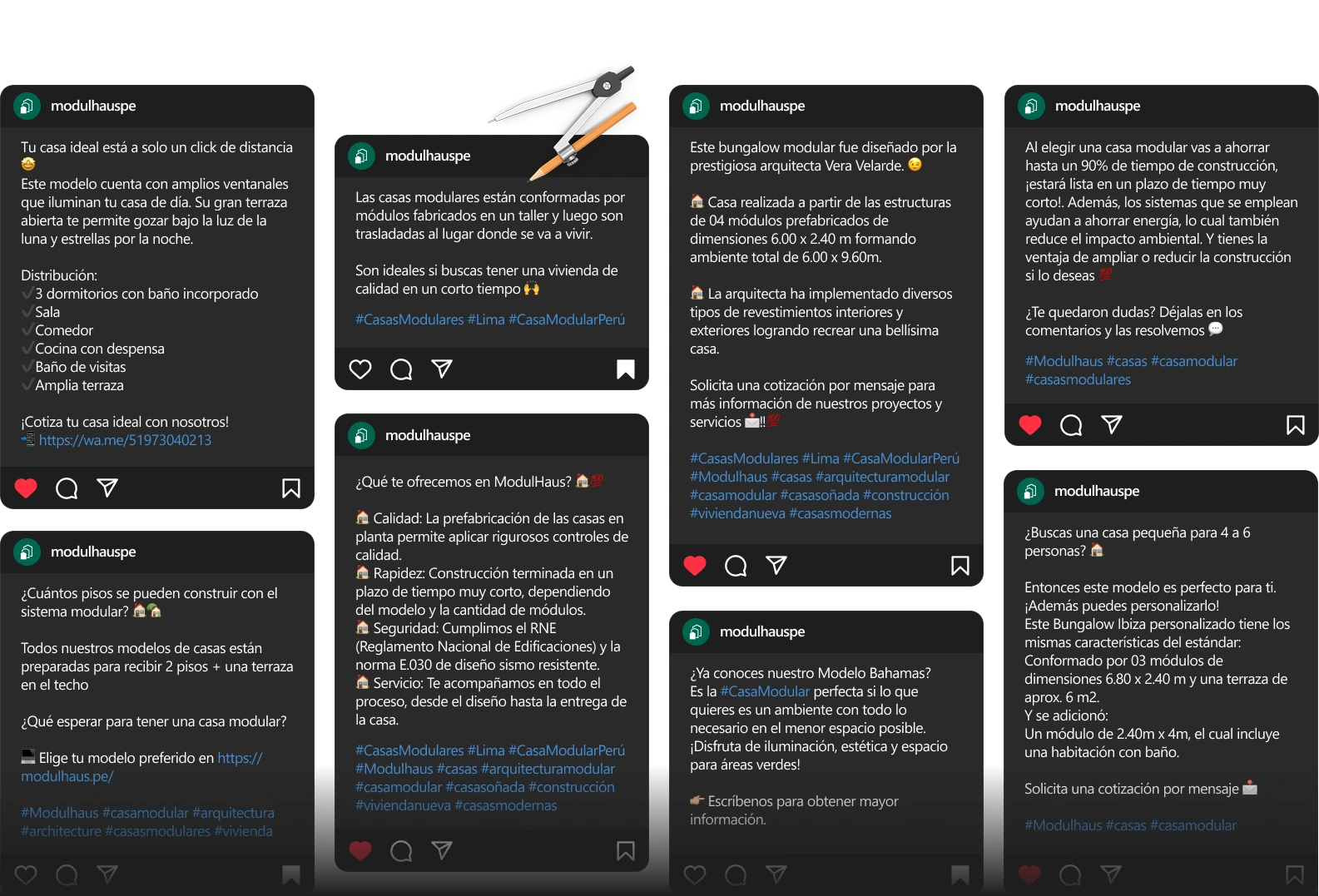Like the 'Las casas modulares' post
Viewport: 1319px width, 896px height.
[360, 369]
